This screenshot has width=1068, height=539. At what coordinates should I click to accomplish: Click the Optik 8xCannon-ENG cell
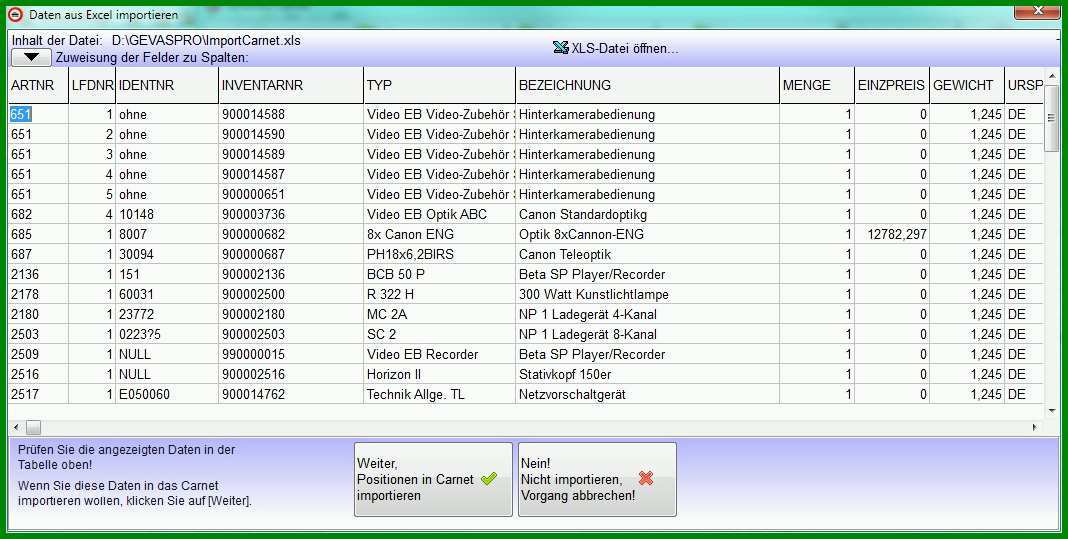click(x=648, y=234)
